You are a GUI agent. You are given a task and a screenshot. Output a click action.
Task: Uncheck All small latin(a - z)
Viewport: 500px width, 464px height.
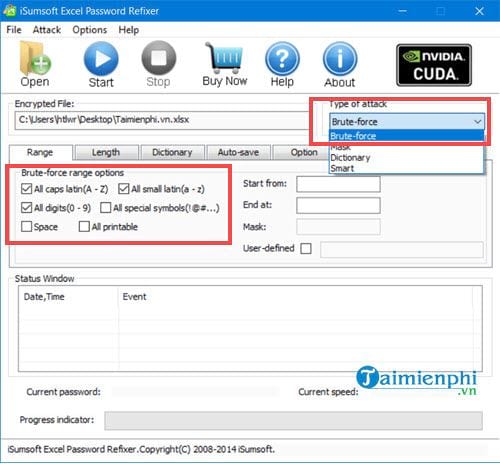pyautogui.click(x=124, y=189)
